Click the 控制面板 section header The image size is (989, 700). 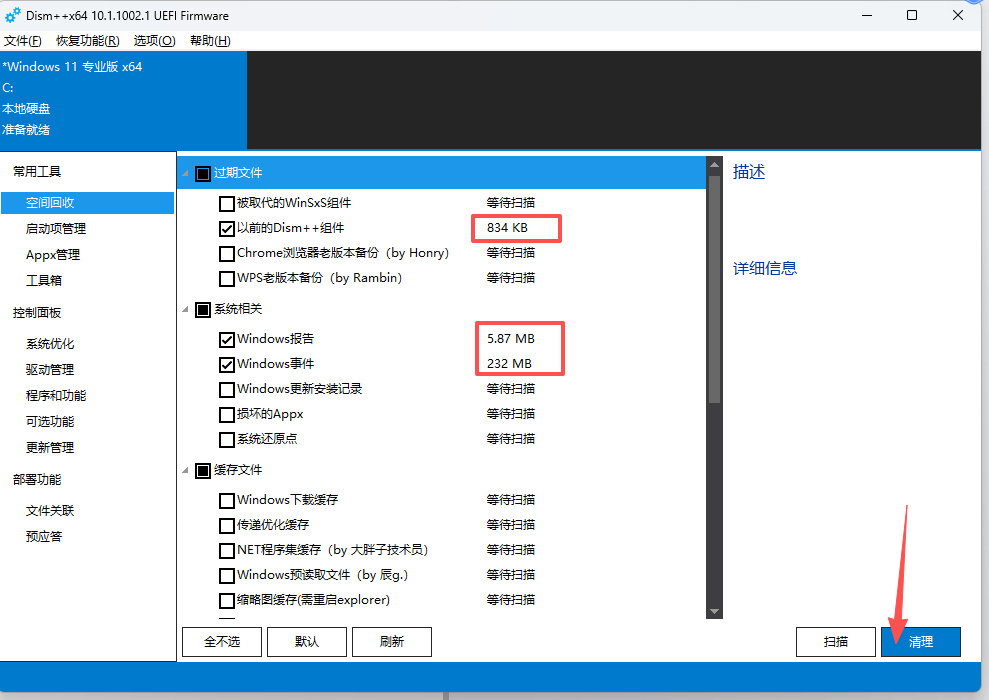37,313
